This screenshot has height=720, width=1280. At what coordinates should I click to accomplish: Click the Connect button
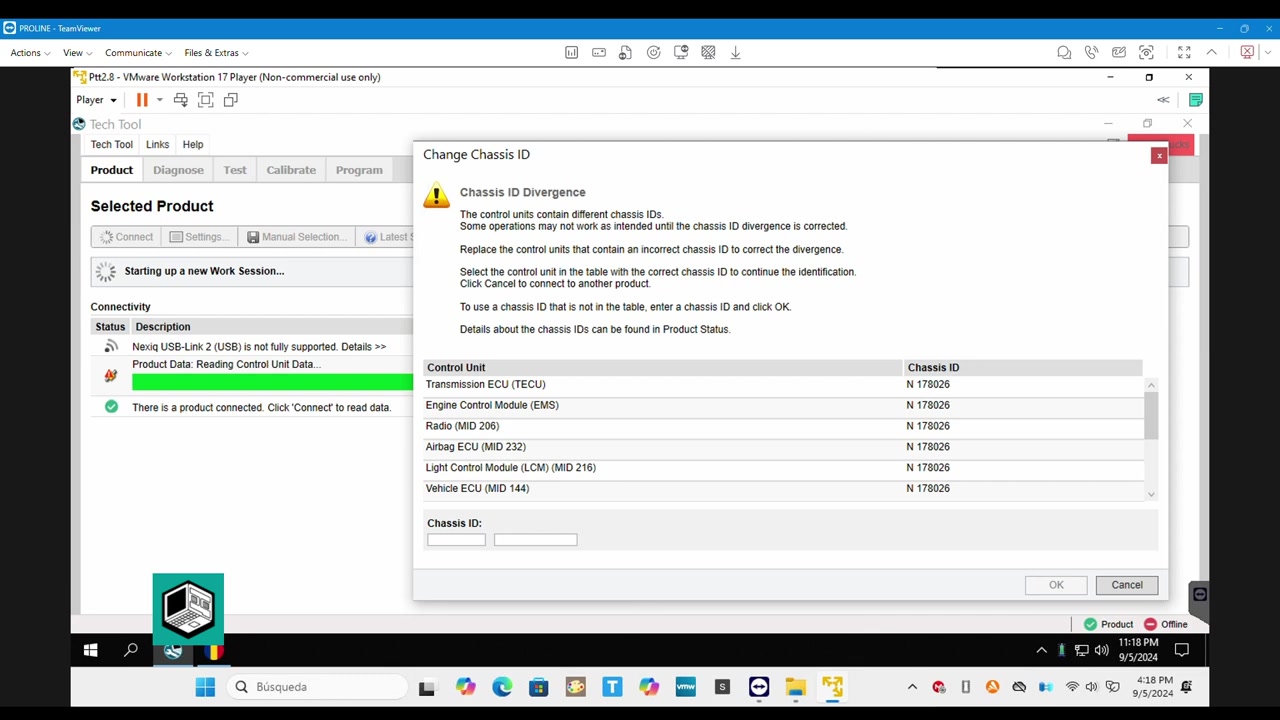127,237
